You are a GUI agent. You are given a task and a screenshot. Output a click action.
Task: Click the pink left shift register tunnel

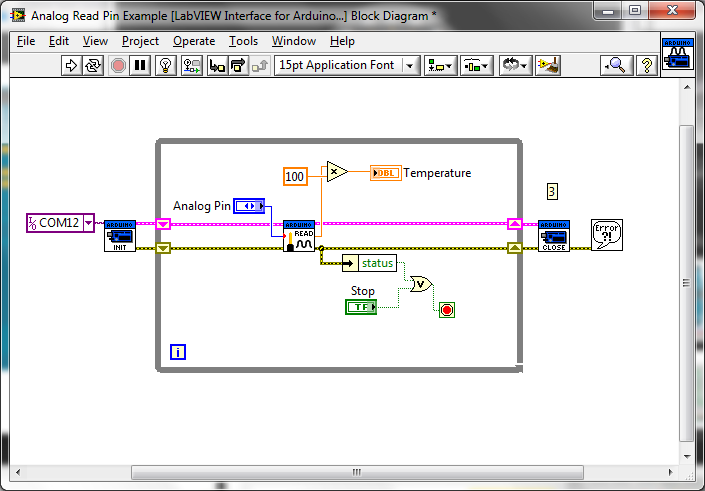pos(163,223)
